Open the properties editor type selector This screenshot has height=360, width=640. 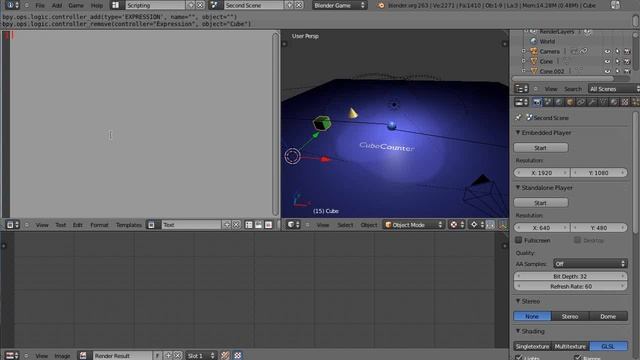point(522,102)
